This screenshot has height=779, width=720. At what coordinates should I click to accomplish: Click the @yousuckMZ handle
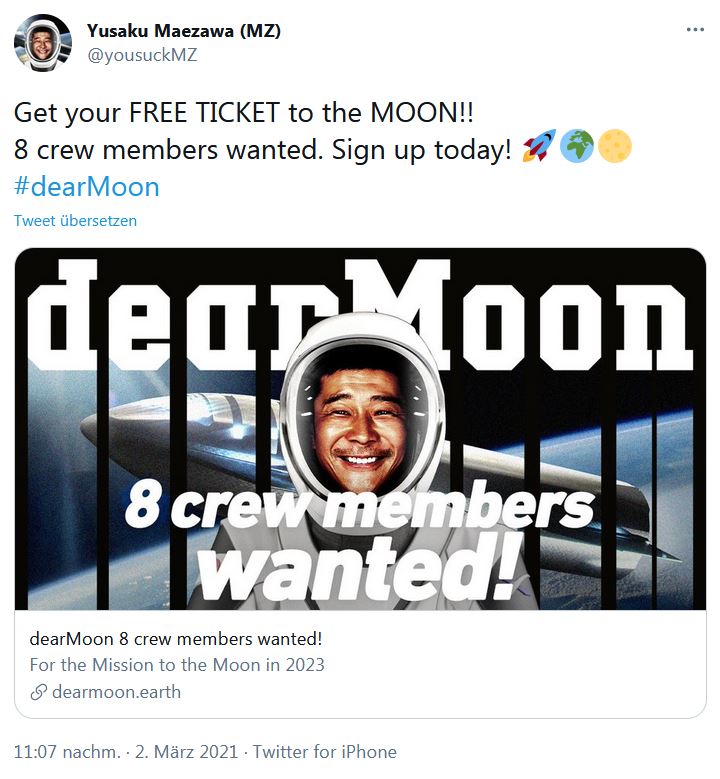point(142,55)
